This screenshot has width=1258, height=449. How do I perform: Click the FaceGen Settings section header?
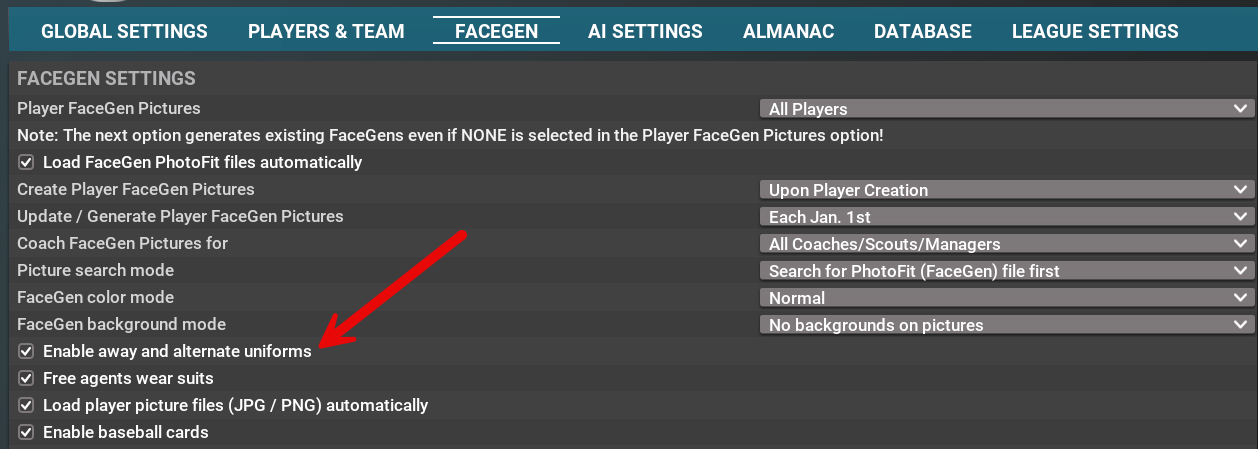pos(106,78)
